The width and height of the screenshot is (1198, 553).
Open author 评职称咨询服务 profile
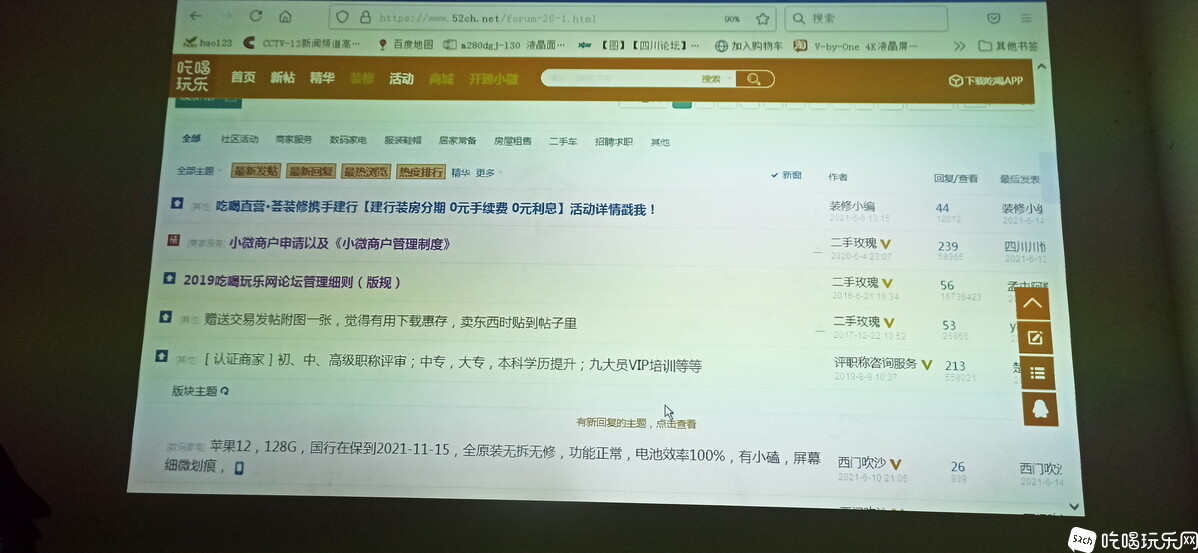coord(876,364)
